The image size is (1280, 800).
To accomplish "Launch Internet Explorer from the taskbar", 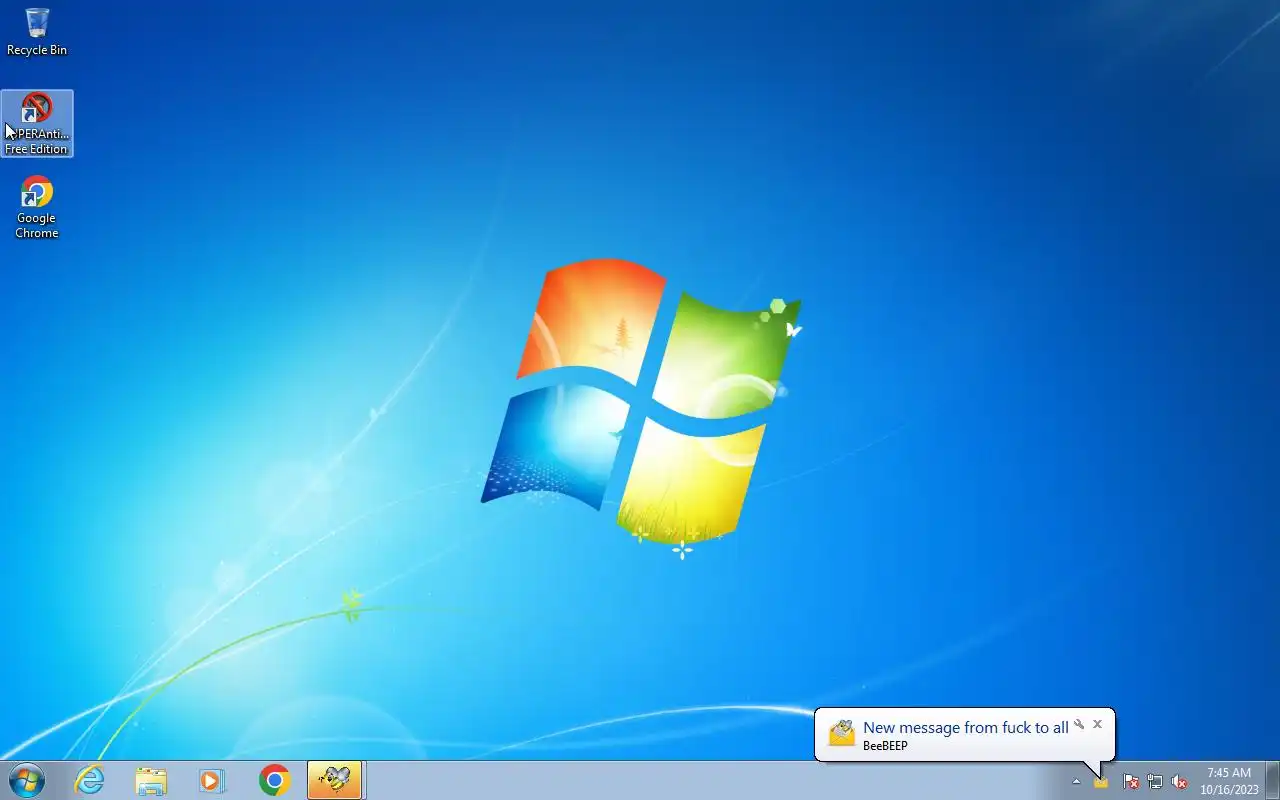I will click(x=90, y=780).
